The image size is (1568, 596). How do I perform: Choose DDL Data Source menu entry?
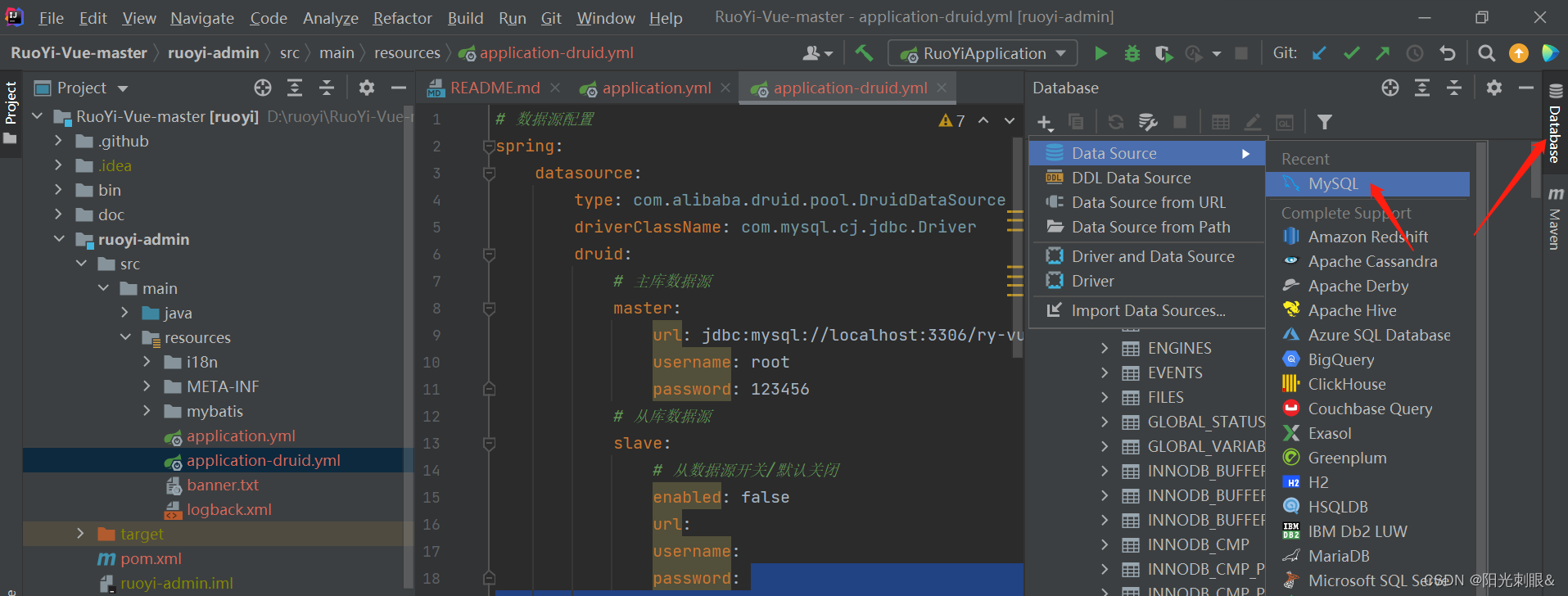tap(1147, 178)
